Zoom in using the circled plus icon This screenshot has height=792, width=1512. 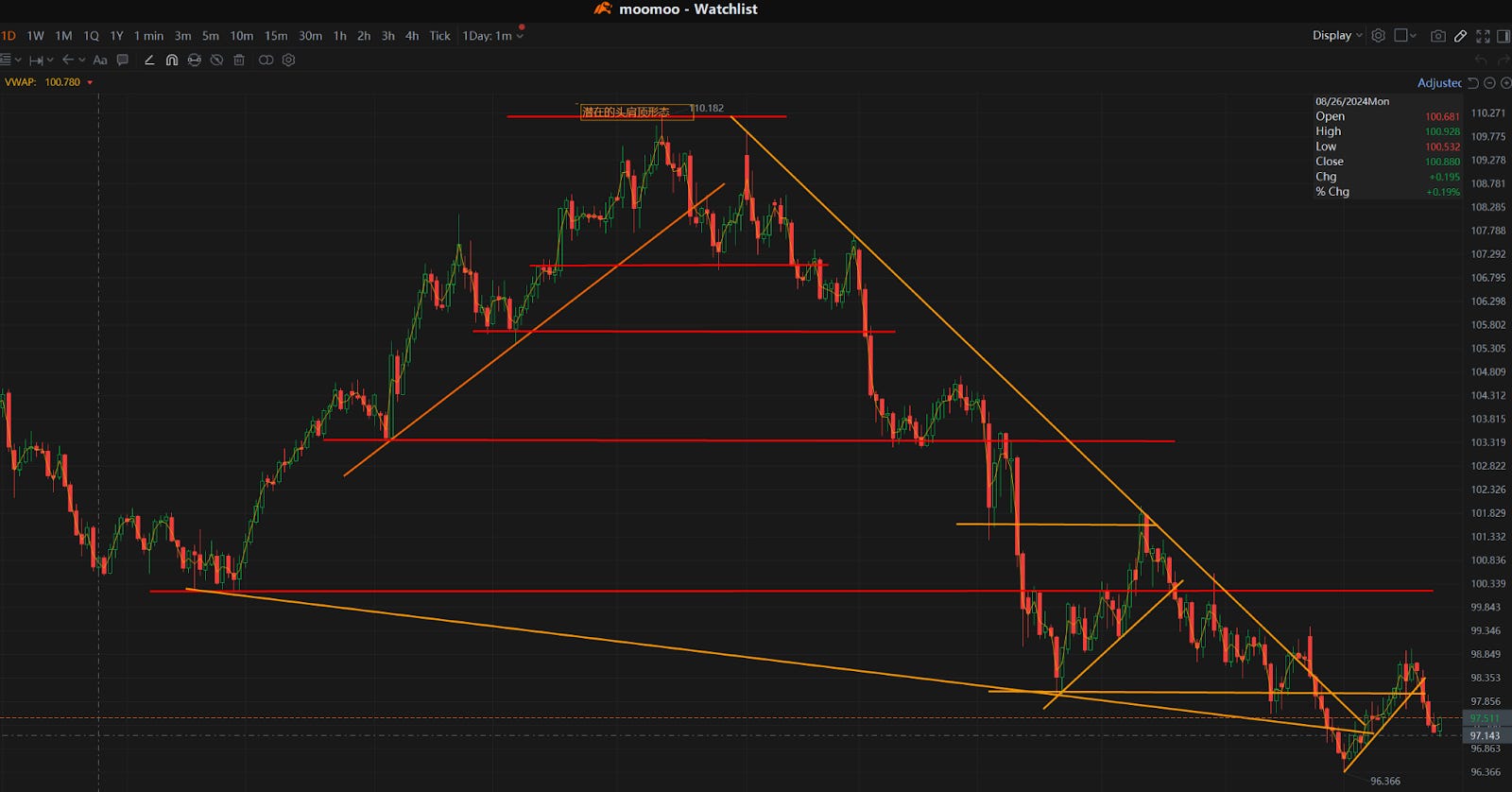1506,83
